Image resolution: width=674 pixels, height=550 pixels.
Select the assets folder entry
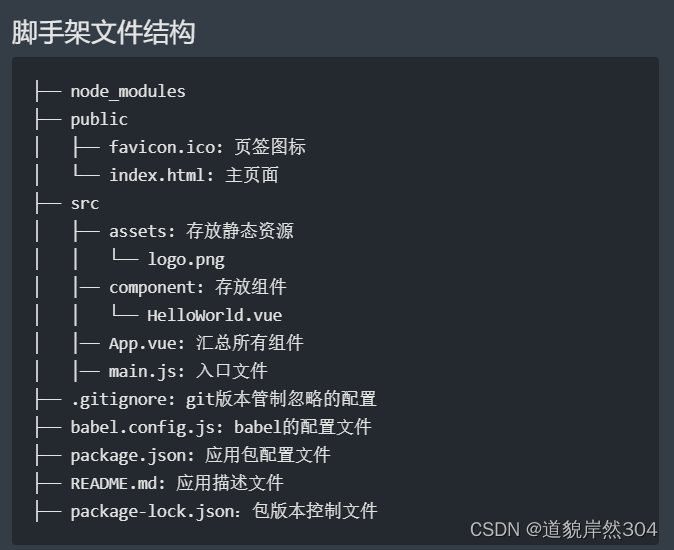tap(138, 232)
